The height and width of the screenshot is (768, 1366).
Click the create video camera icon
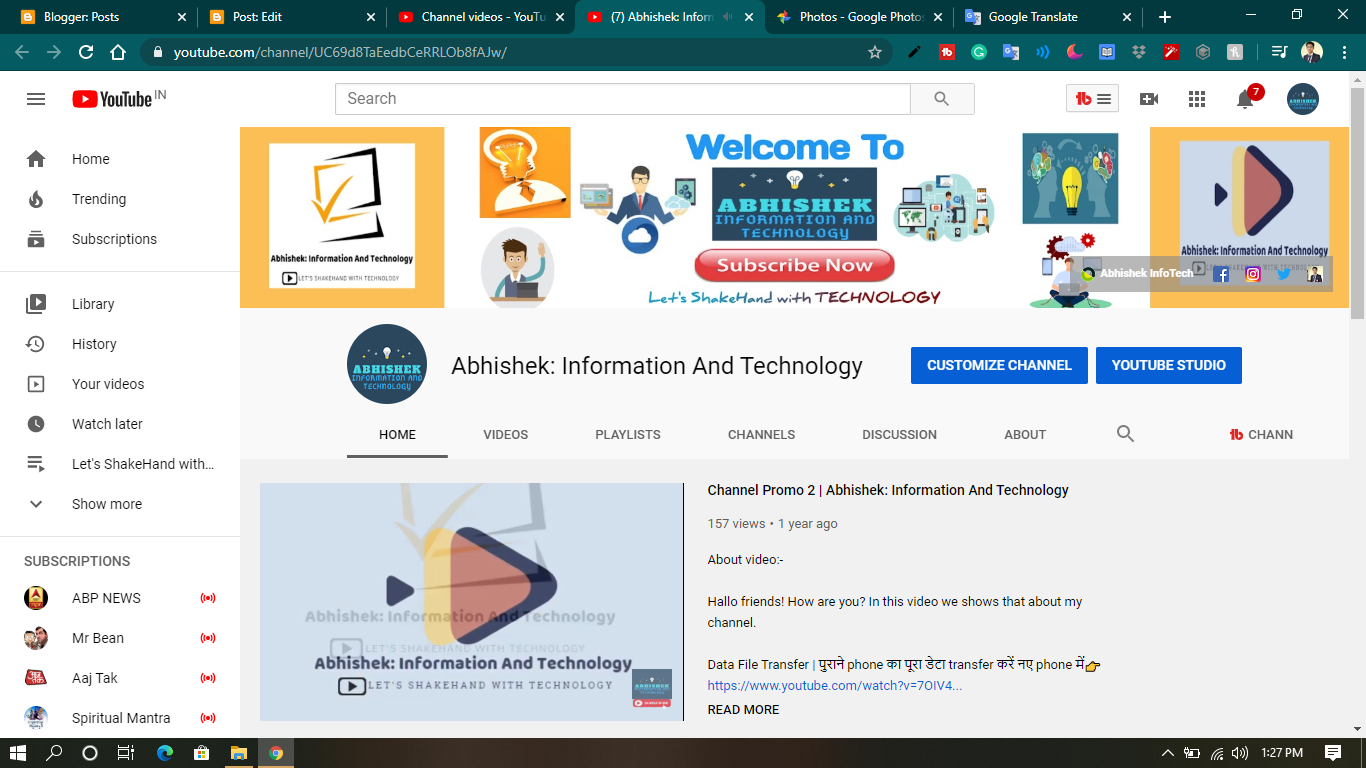(1149, 99)
